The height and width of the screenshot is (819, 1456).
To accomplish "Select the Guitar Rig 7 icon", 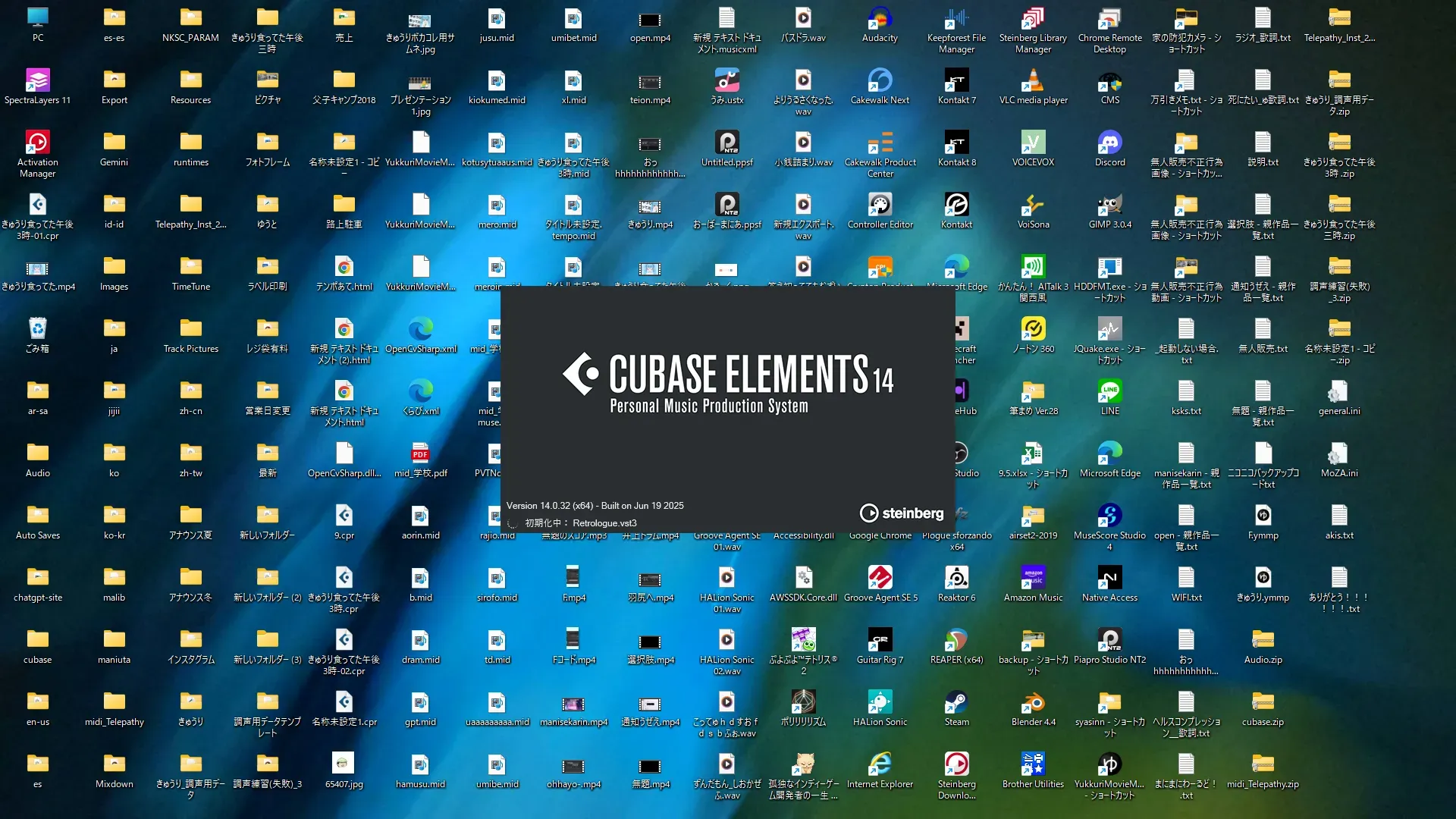I will point(880,641).
